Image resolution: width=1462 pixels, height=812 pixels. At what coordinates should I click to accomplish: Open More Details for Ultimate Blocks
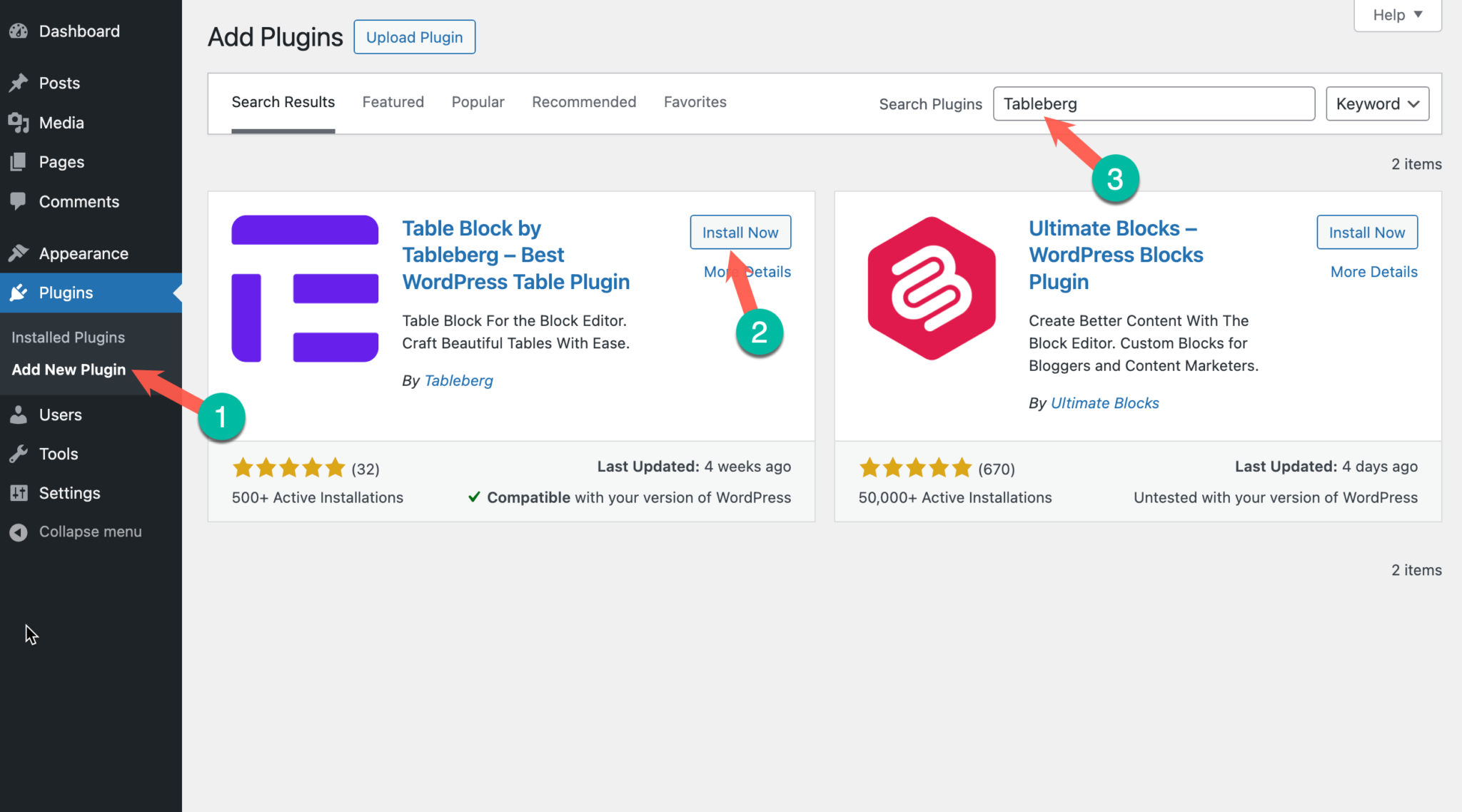point(1373,272)
